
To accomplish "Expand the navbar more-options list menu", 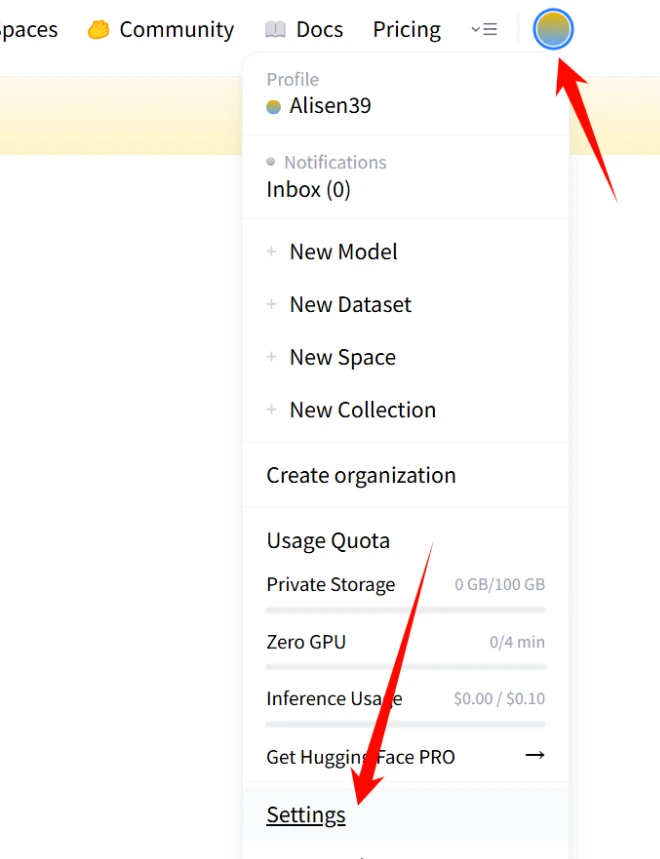I will coord(483,30).
